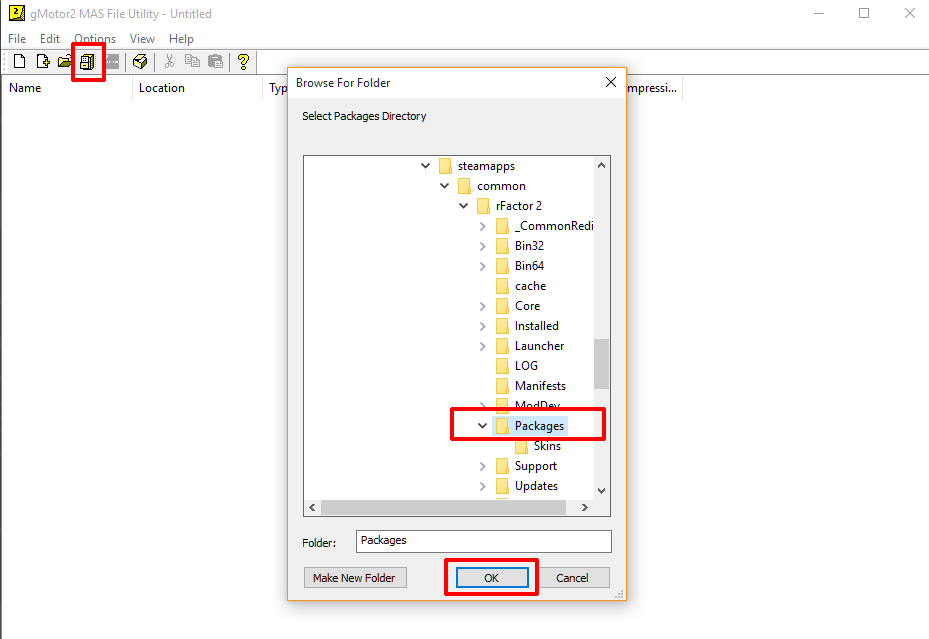Click the file cabinet packages directory icon
This screenshot has height=639, width=929.
click(x=87, y=62)
